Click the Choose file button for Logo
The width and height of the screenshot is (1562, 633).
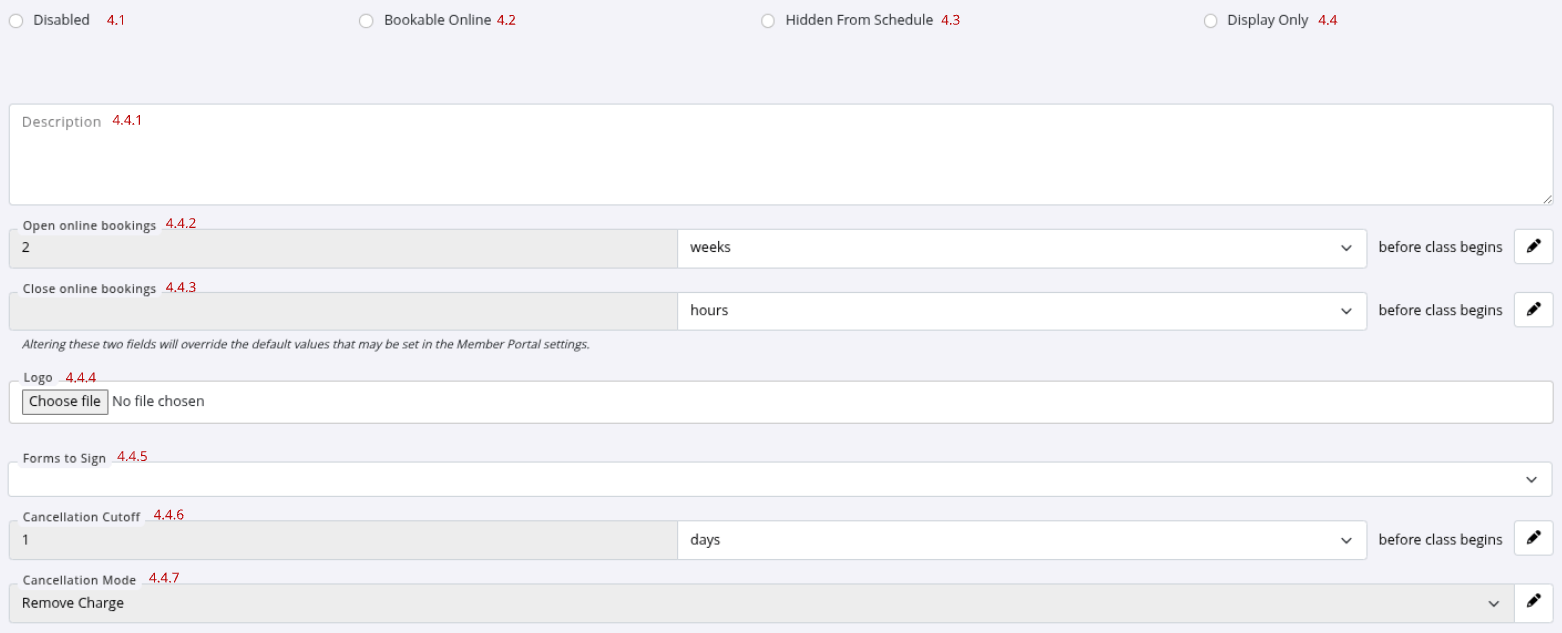[65, 401]
